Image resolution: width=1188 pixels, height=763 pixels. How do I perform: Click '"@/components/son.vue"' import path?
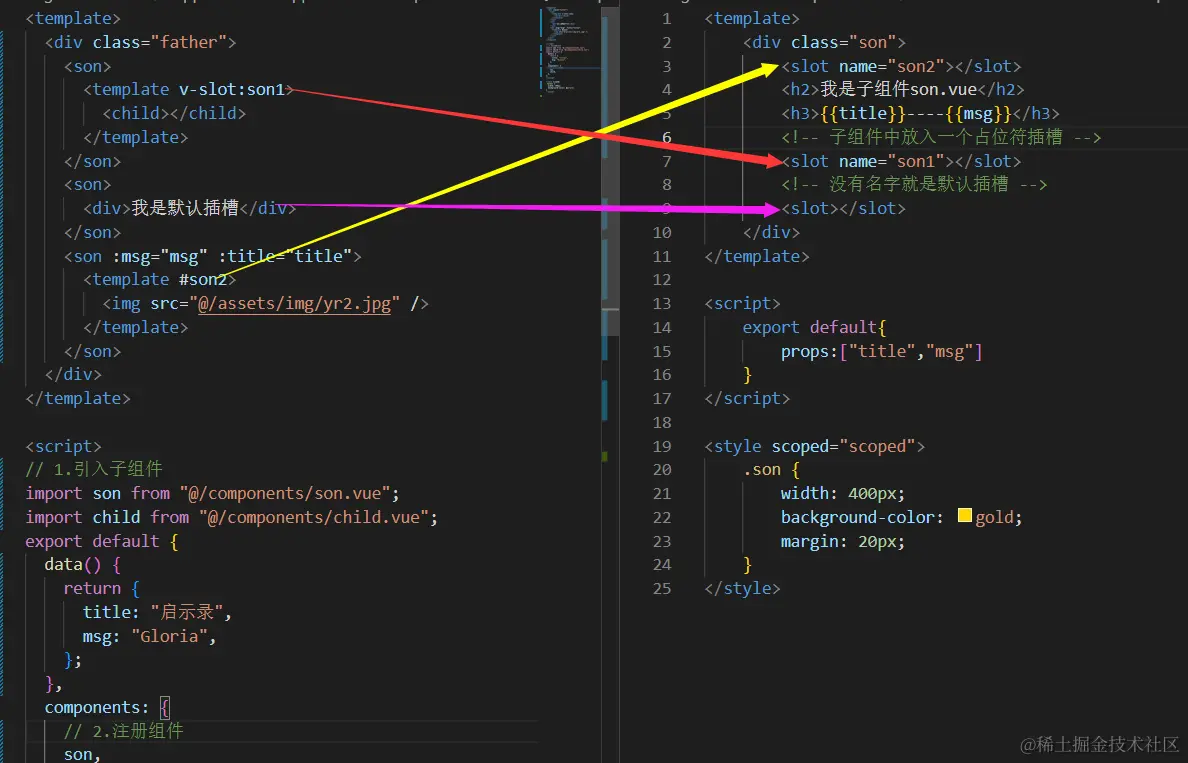285,493
